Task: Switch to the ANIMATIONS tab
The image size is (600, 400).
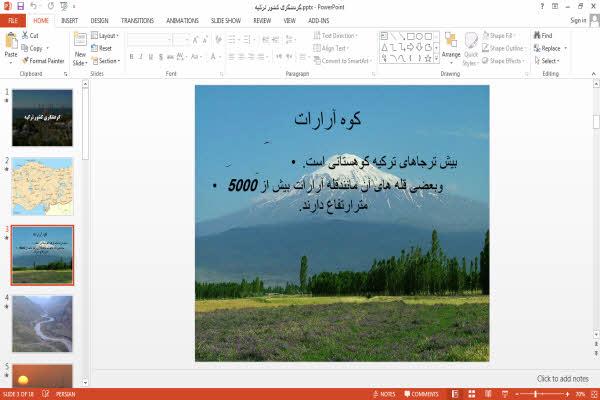Action: (183, 21)
